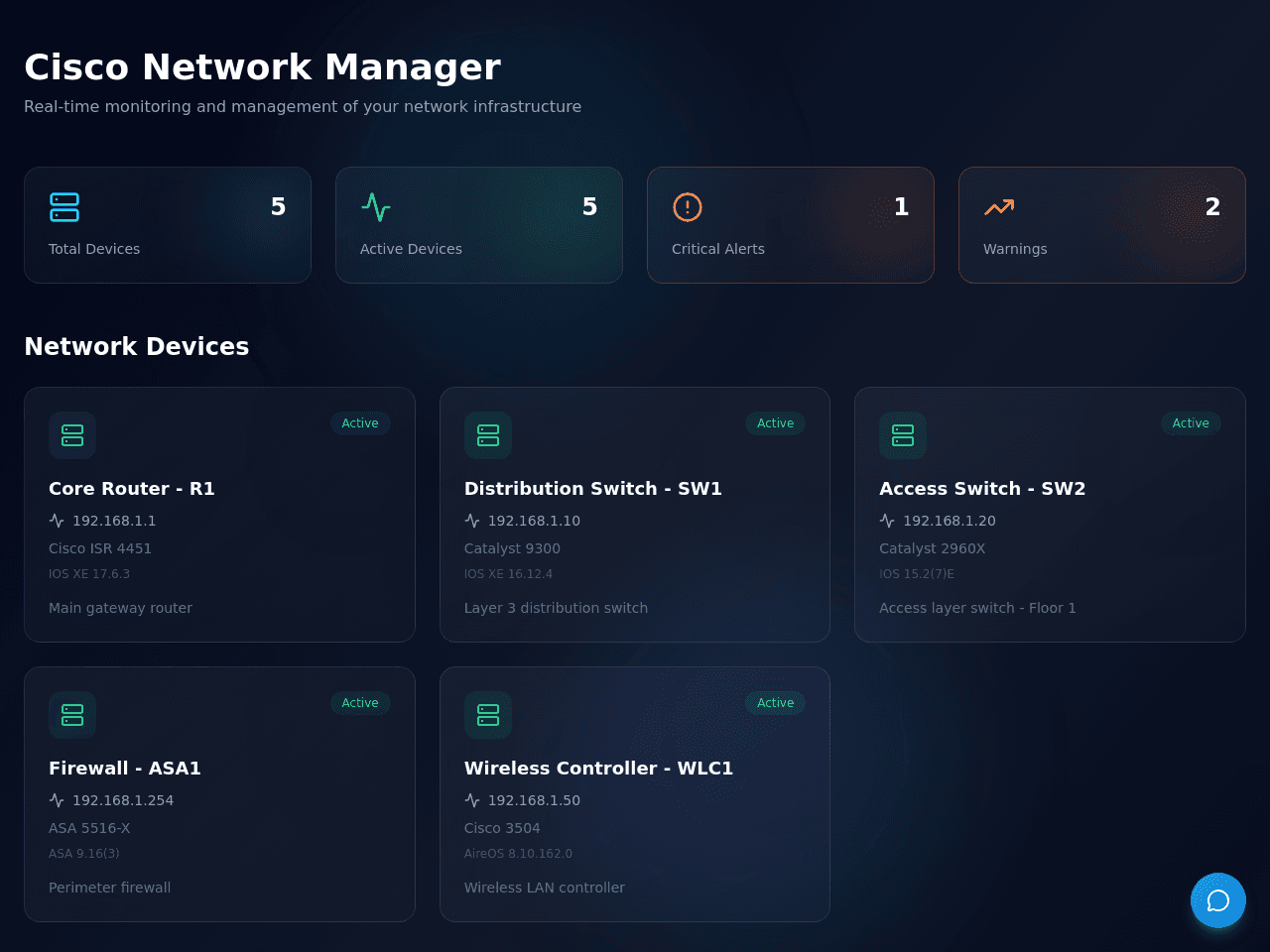Click the Network Devices section heading
The height and width of the screenshot is (952, 1270).
pyautogui.click(x=137, y=346)
